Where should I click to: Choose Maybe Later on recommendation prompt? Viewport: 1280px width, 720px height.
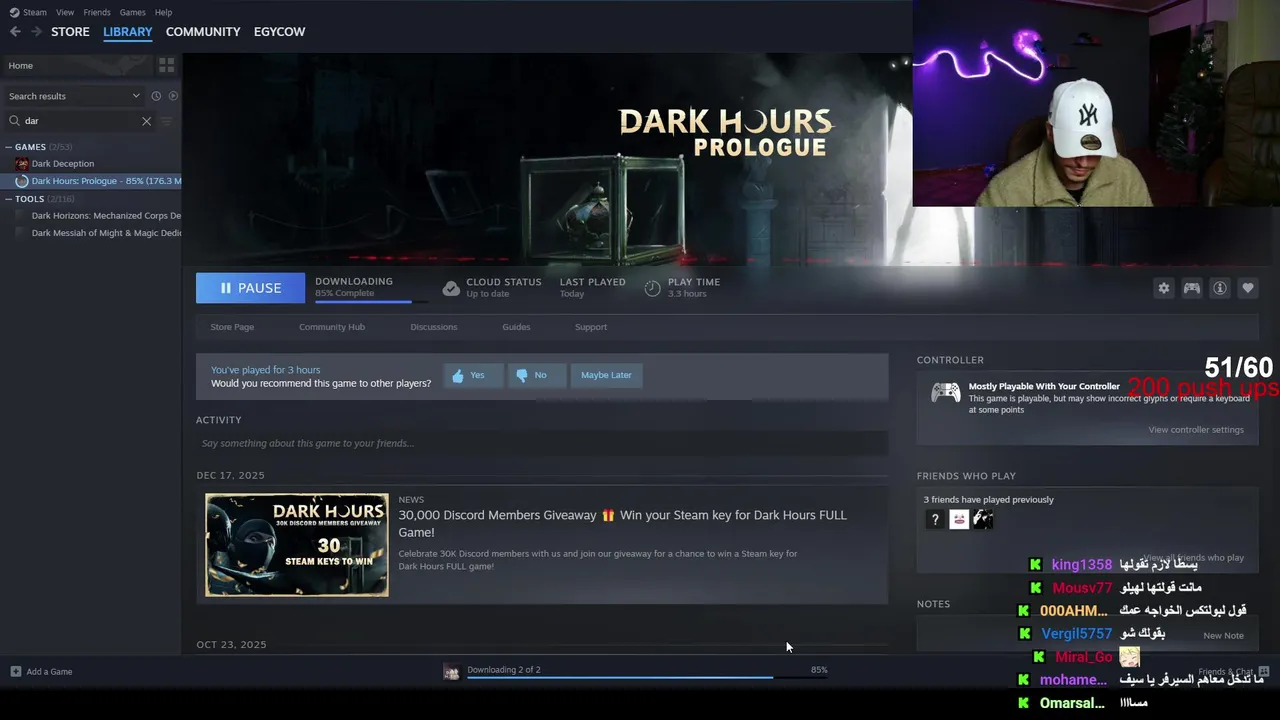click(606, 375)
